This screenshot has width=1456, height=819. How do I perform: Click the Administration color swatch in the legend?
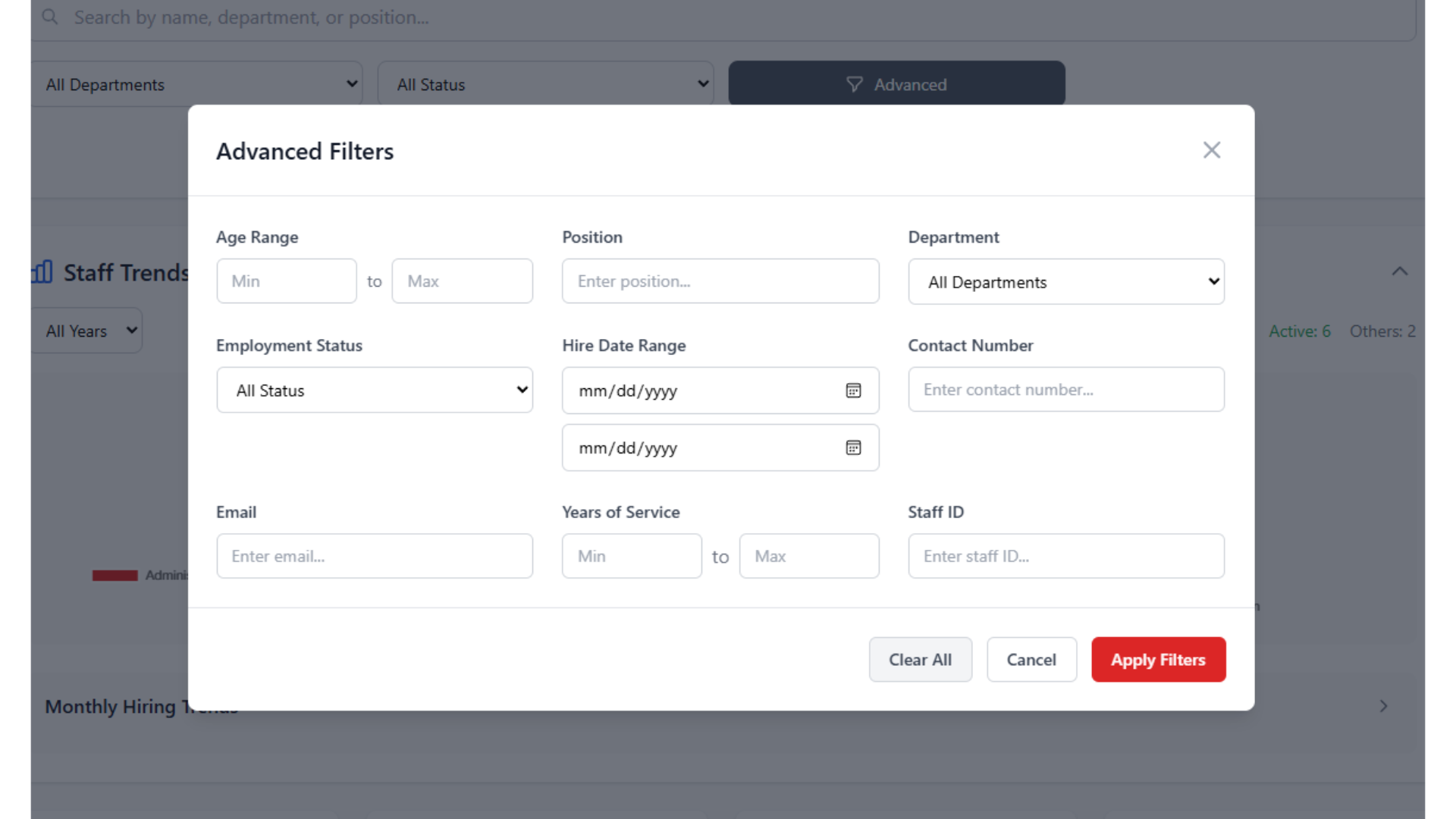point(115,575)
